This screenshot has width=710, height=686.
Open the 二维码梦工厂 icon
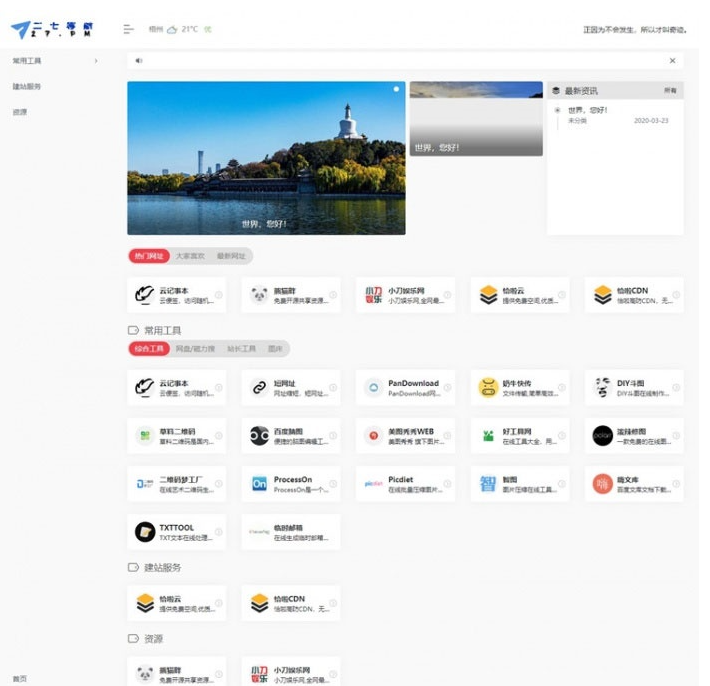[145, 484]
